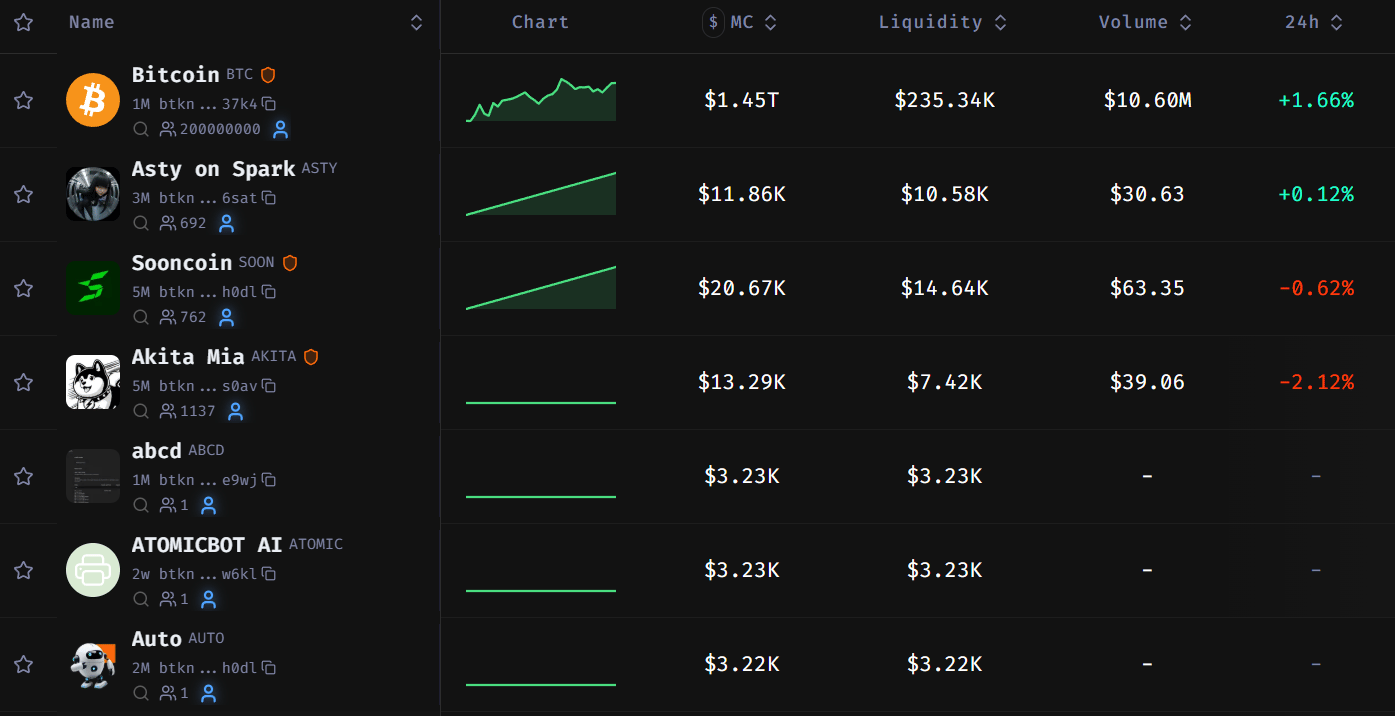
Task: Toggle the favorites star in the header
Action: [23, 22]
